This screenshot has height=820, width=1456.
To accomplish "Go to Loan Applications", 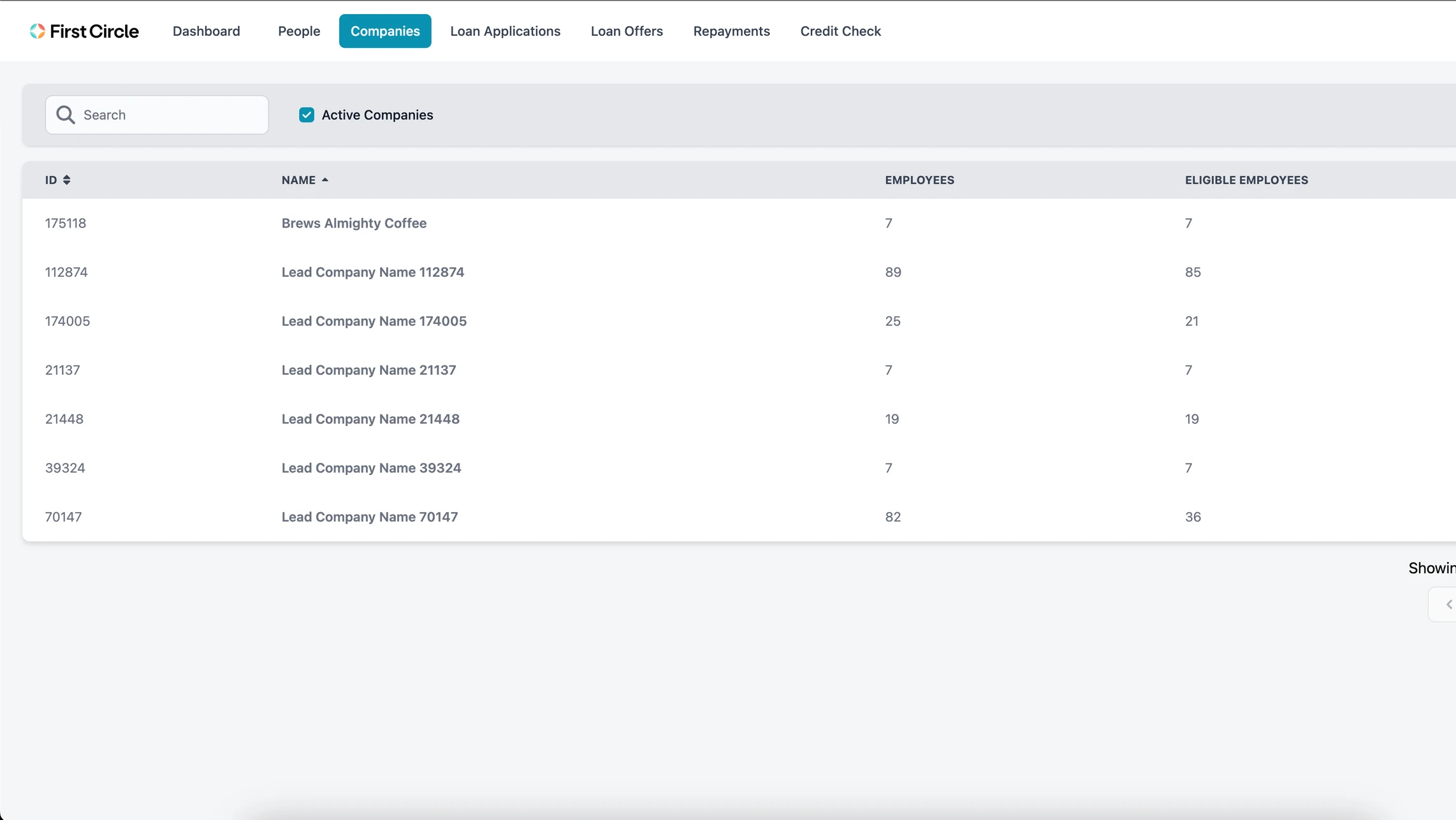I will coord(505,31).
